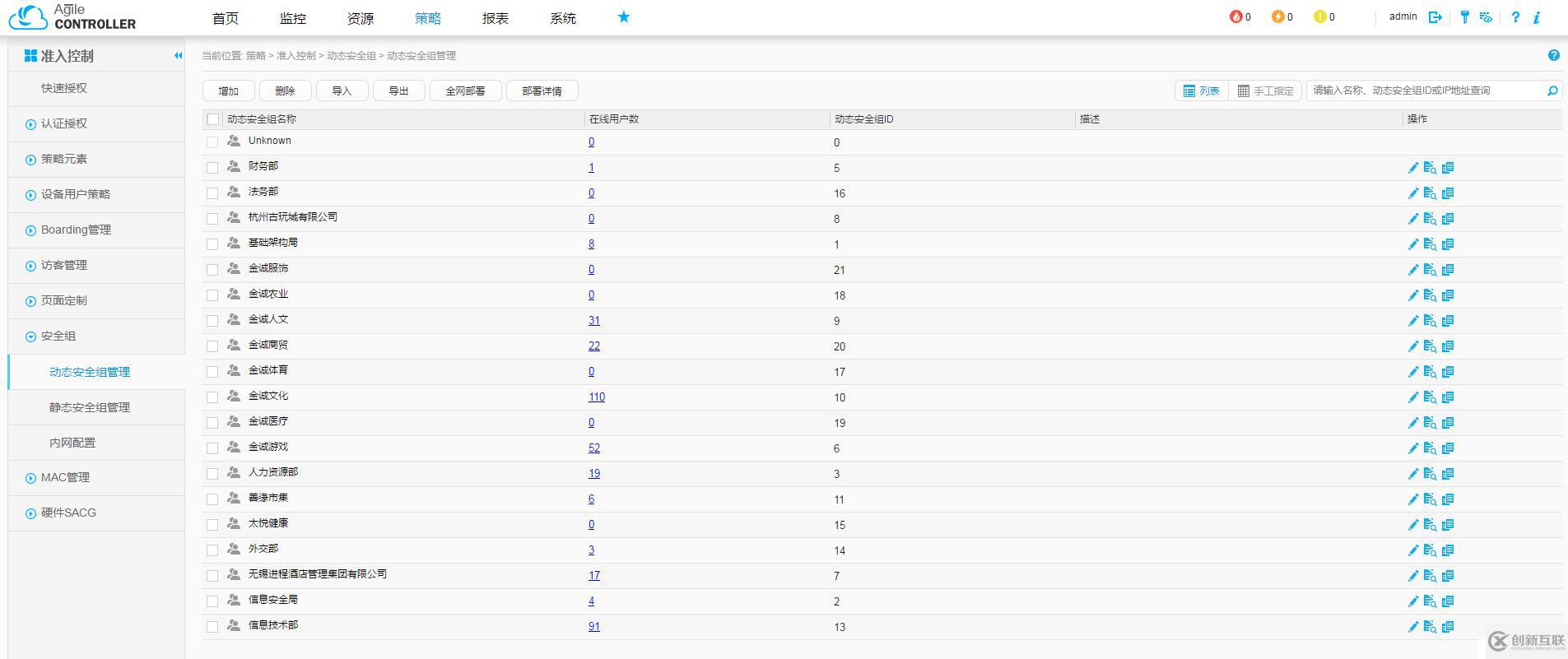The width and height of the screenshot is (1568, 659).
Task: Click the copy icon for 外交部 row
Action: point(1448,550)
